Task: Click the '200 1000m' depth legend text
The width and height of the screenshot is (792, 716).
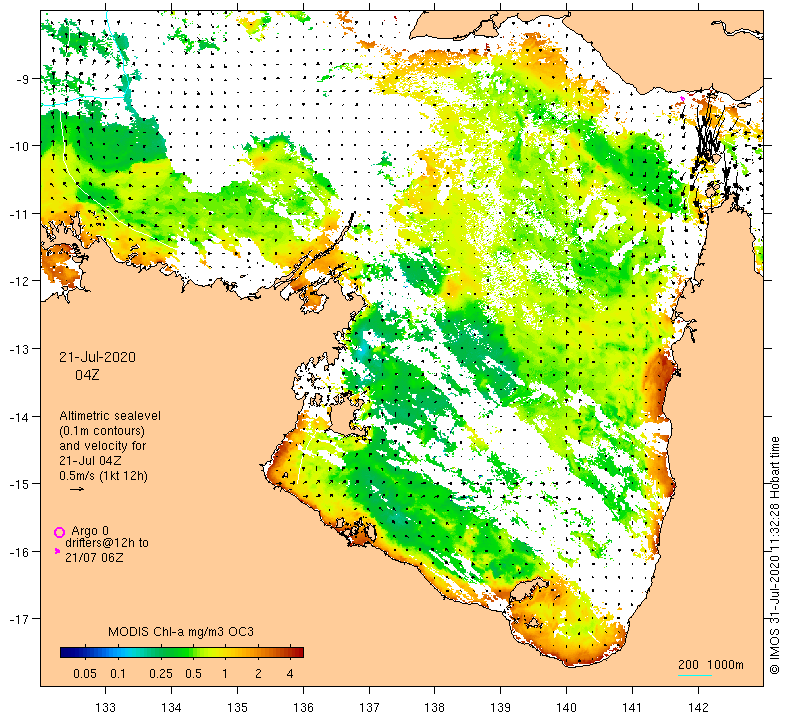Action: [711, 664]
